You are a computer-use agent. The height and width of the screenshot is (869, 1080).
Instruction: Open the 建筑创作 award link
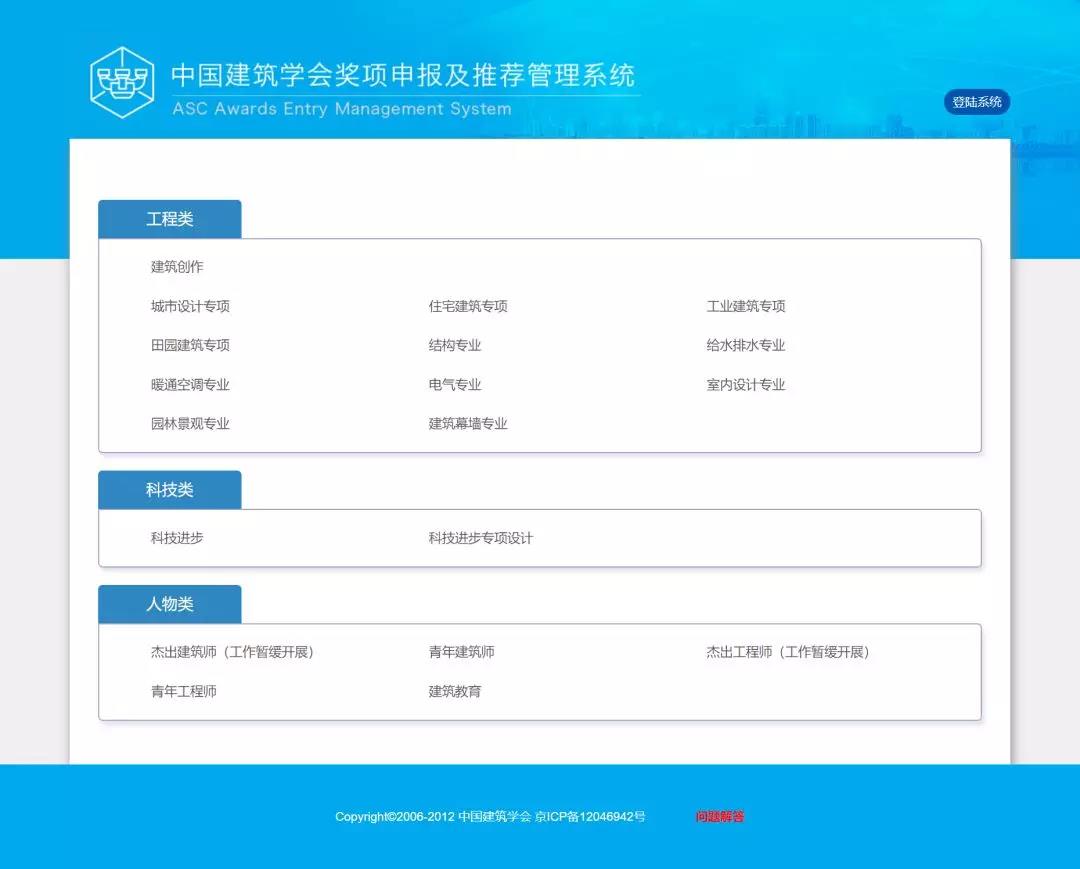[x=177, y=267]
